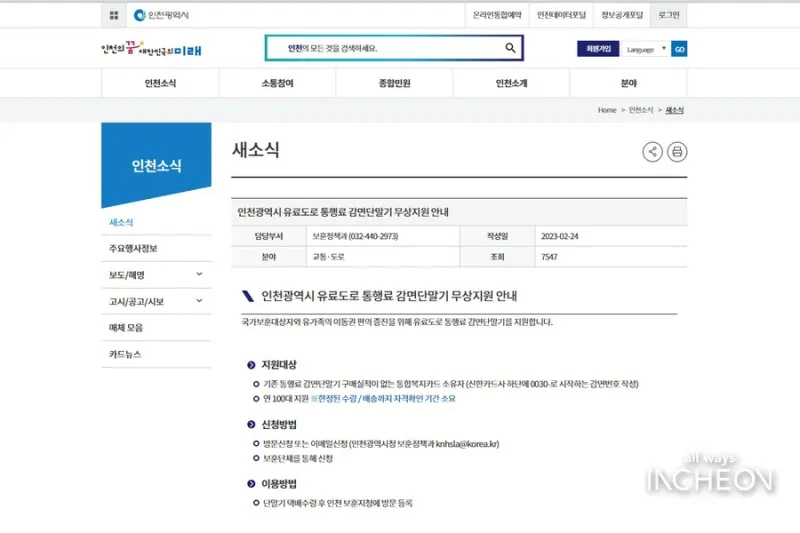The width and height of the screenshot is (800, 533).
Task: Click the 담당부서 table label
Action: pyautogui.click(x=269, y=236)
